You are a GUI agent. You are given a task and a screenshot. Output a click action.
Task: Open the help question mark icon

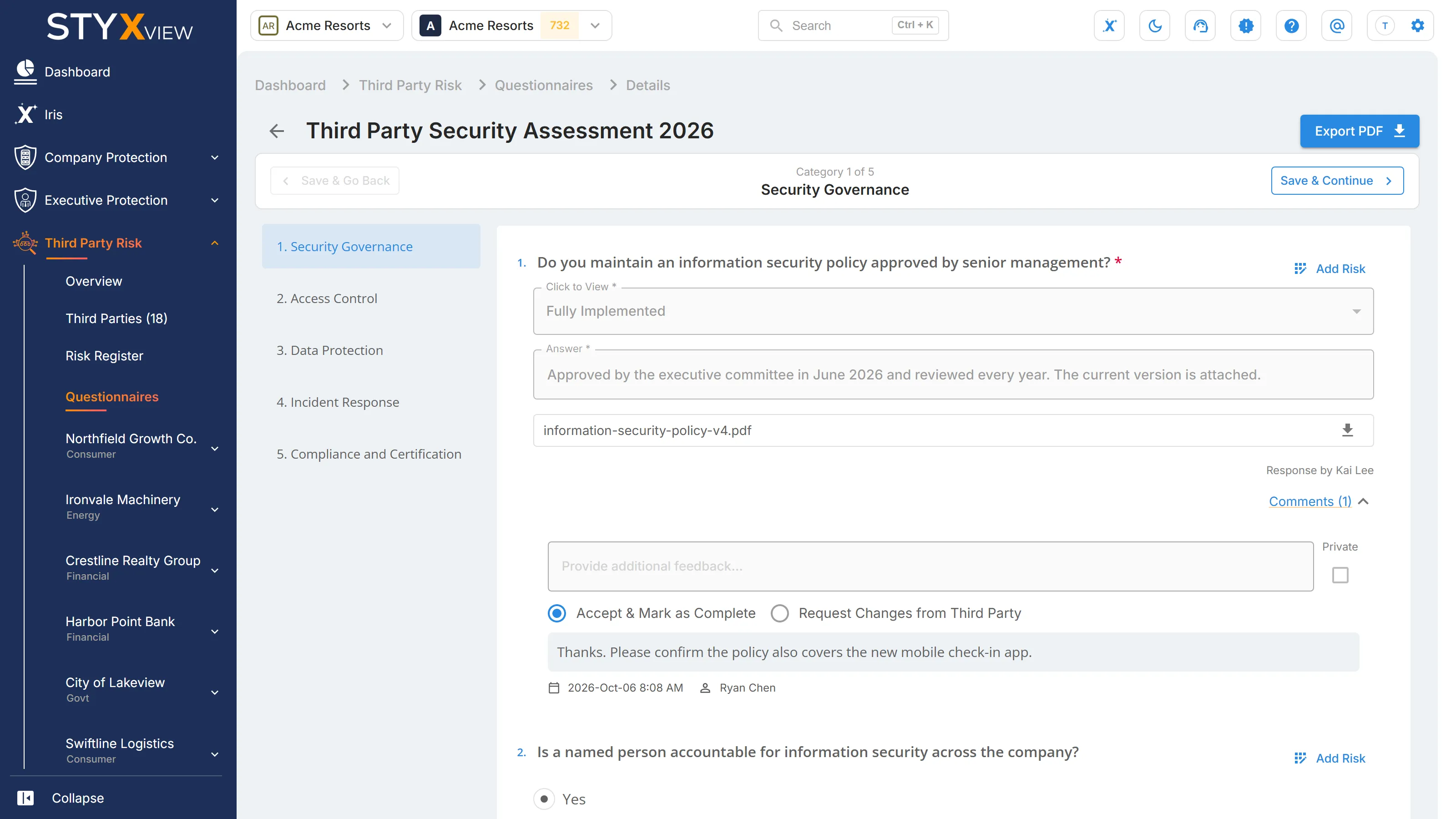coord(1291,25)
